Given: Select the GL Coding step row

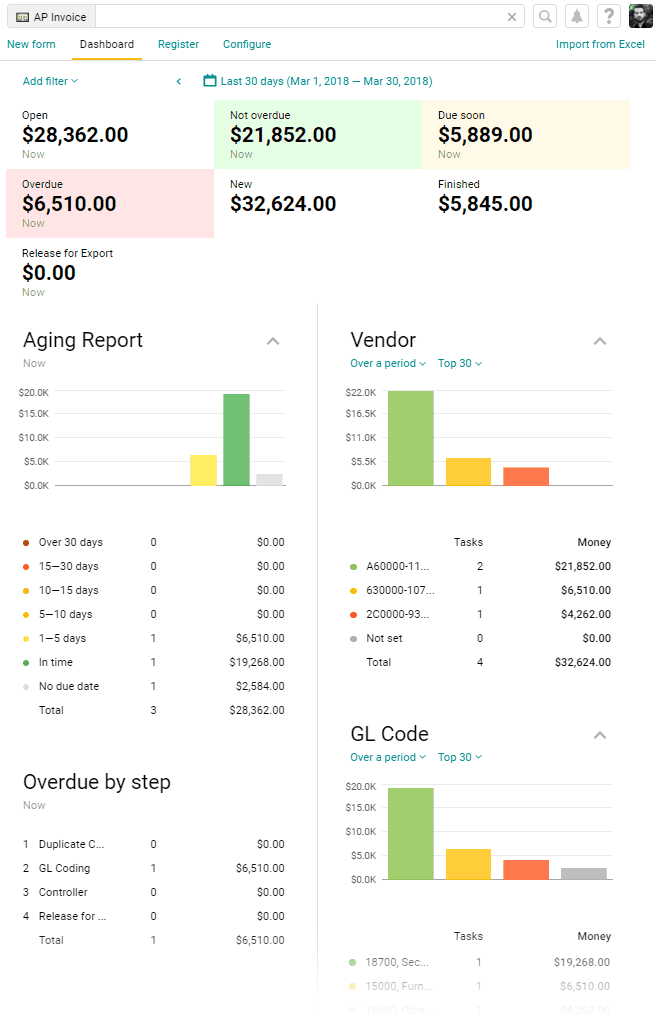Looking at the screenshot, I should [x=154, y=869].
